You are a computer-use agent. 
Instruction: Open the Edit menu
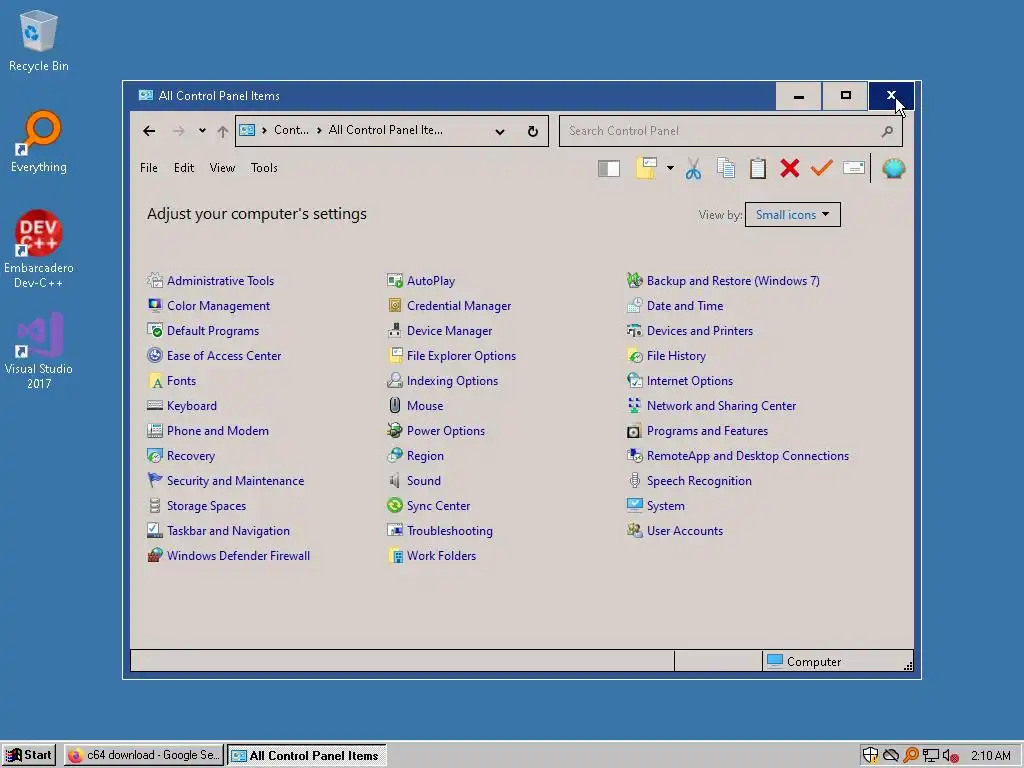coord(184,168)
